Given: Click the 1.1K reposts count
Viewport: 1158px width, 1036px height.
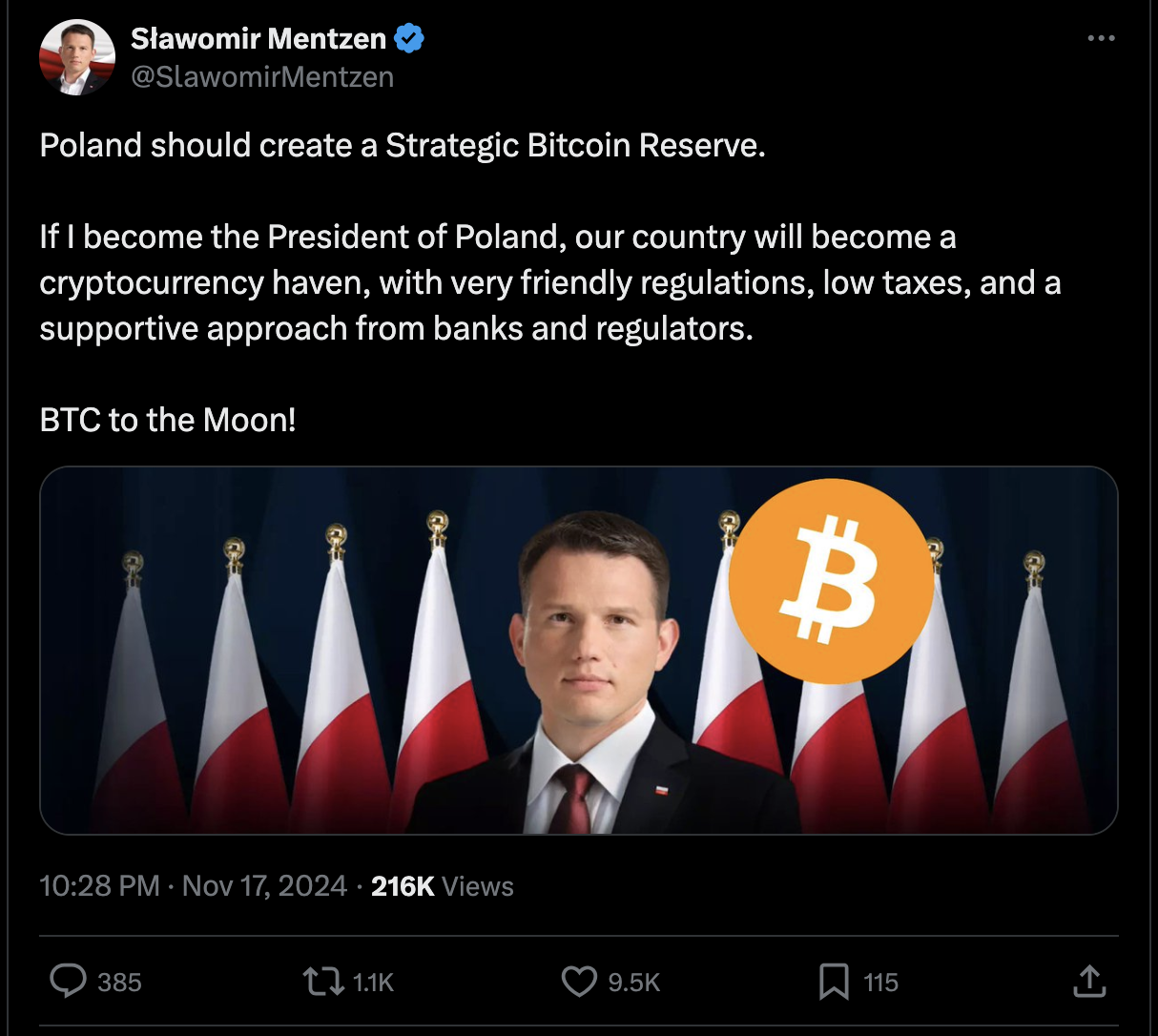Looking at the screenshot, I should pos(373,983).
